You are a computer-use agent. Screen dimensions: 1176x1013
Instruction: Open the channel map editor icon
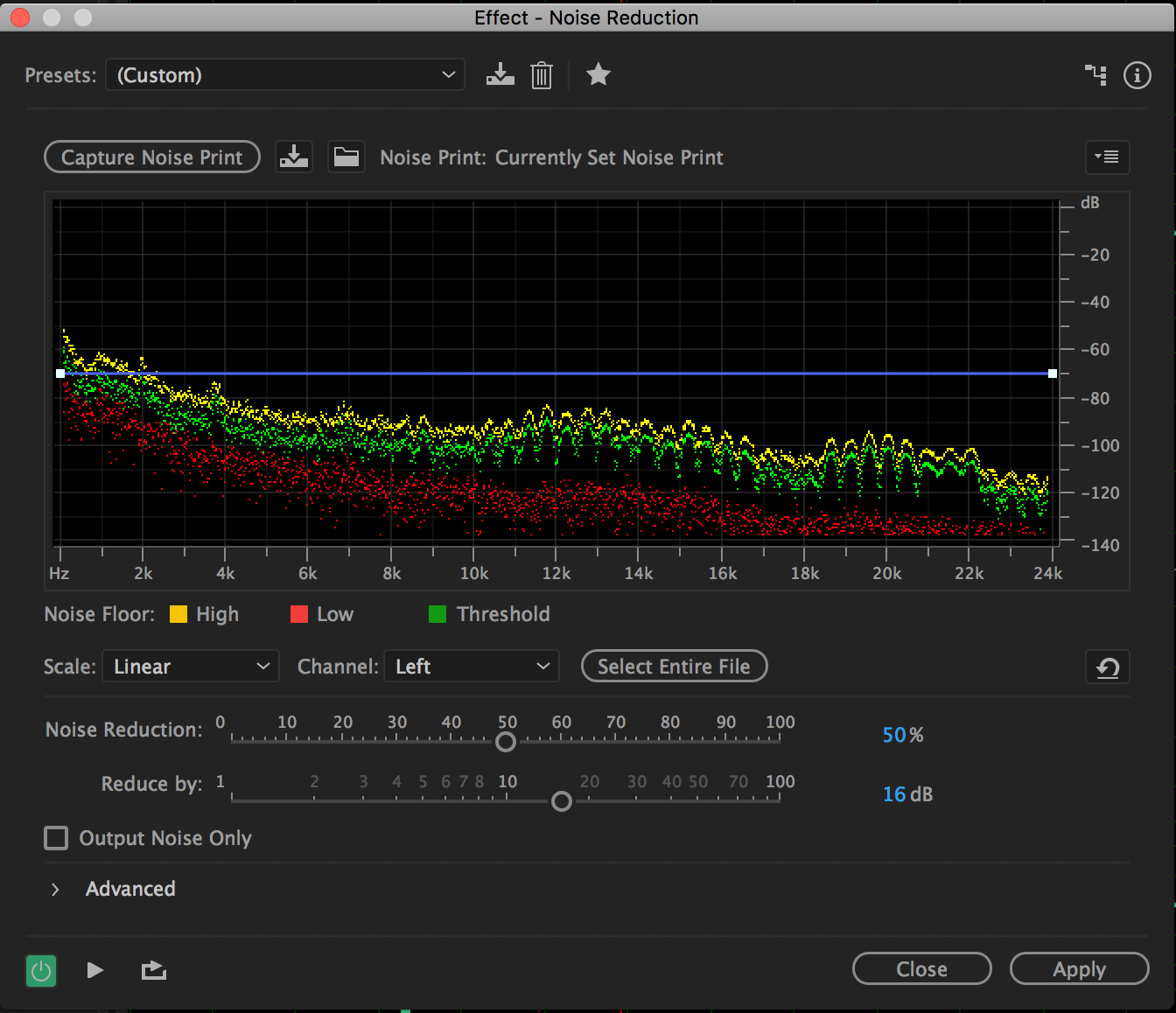(x=1095, y=75)
